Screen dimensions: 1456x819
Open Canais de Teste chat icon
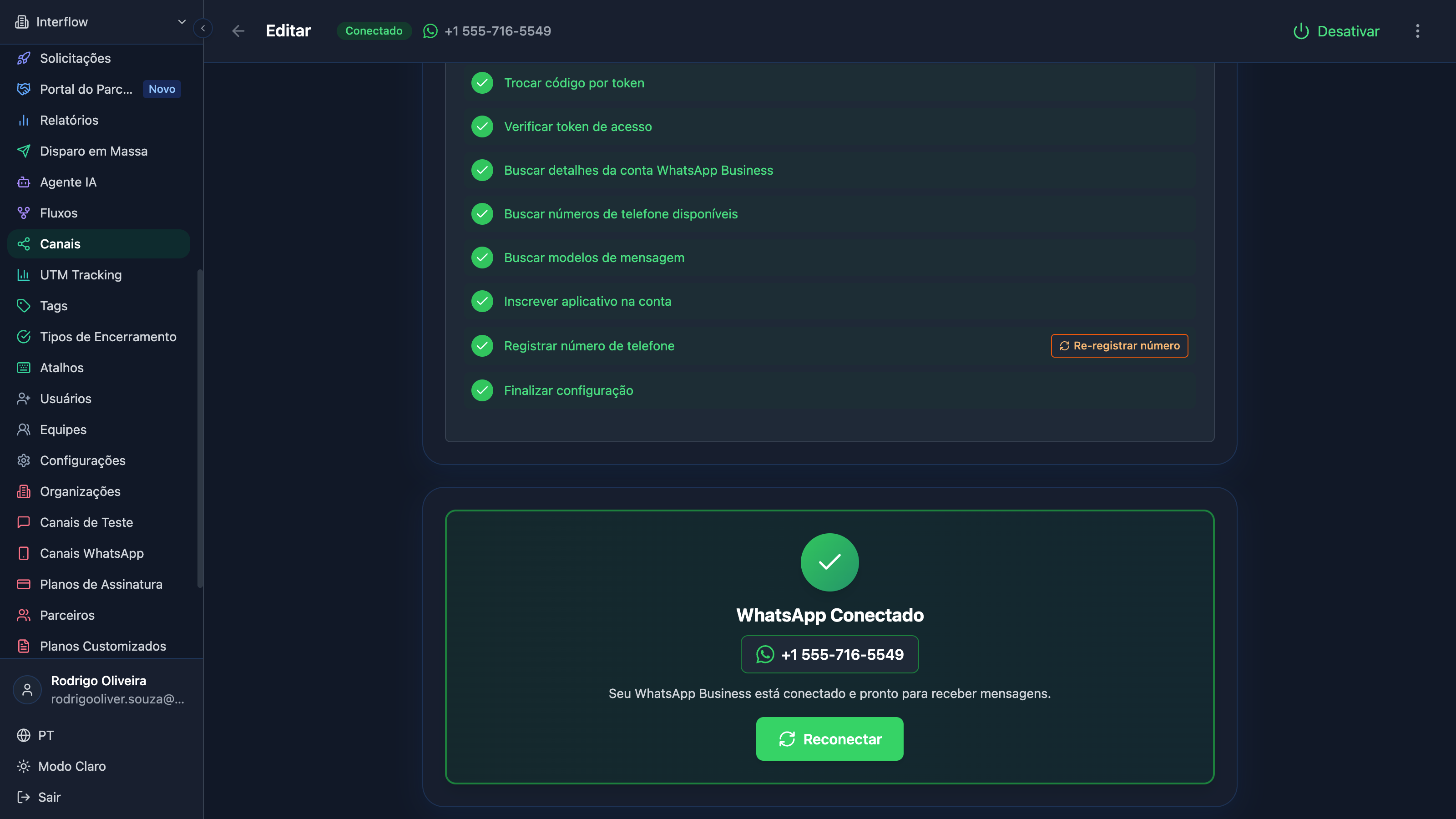coord(24,522)
